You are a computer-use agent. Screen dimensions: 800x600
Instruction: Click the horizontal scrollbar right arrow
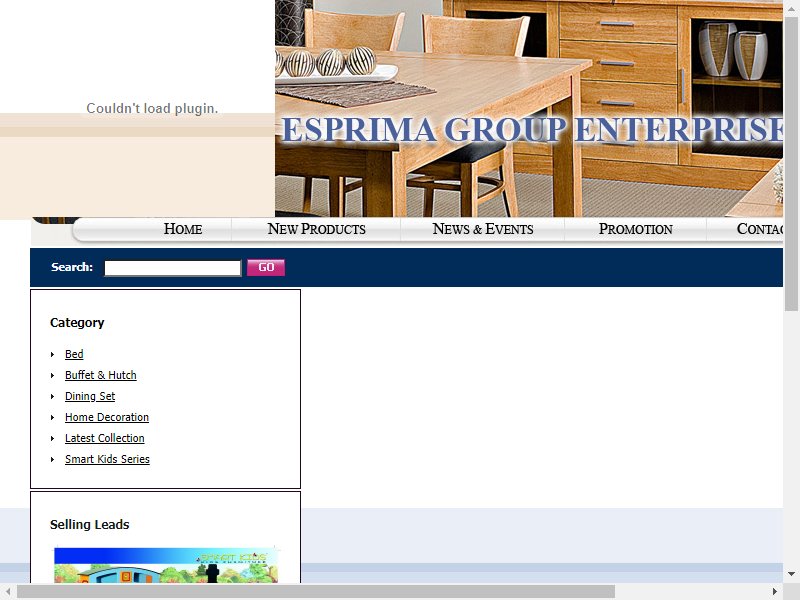775,592
